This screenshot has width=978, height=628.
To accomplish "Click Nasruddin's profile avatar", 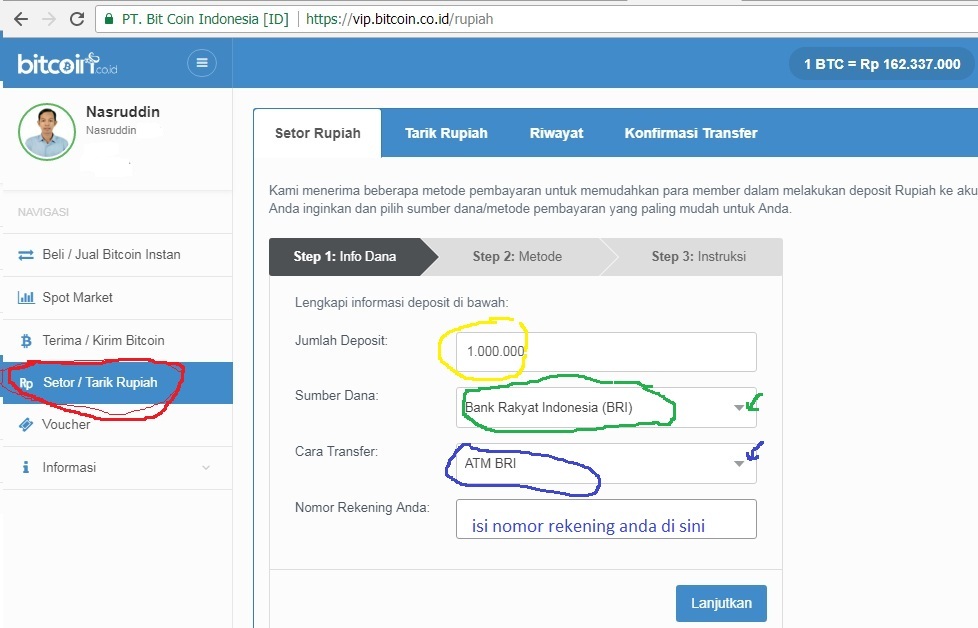I will (x=47, y=132).
